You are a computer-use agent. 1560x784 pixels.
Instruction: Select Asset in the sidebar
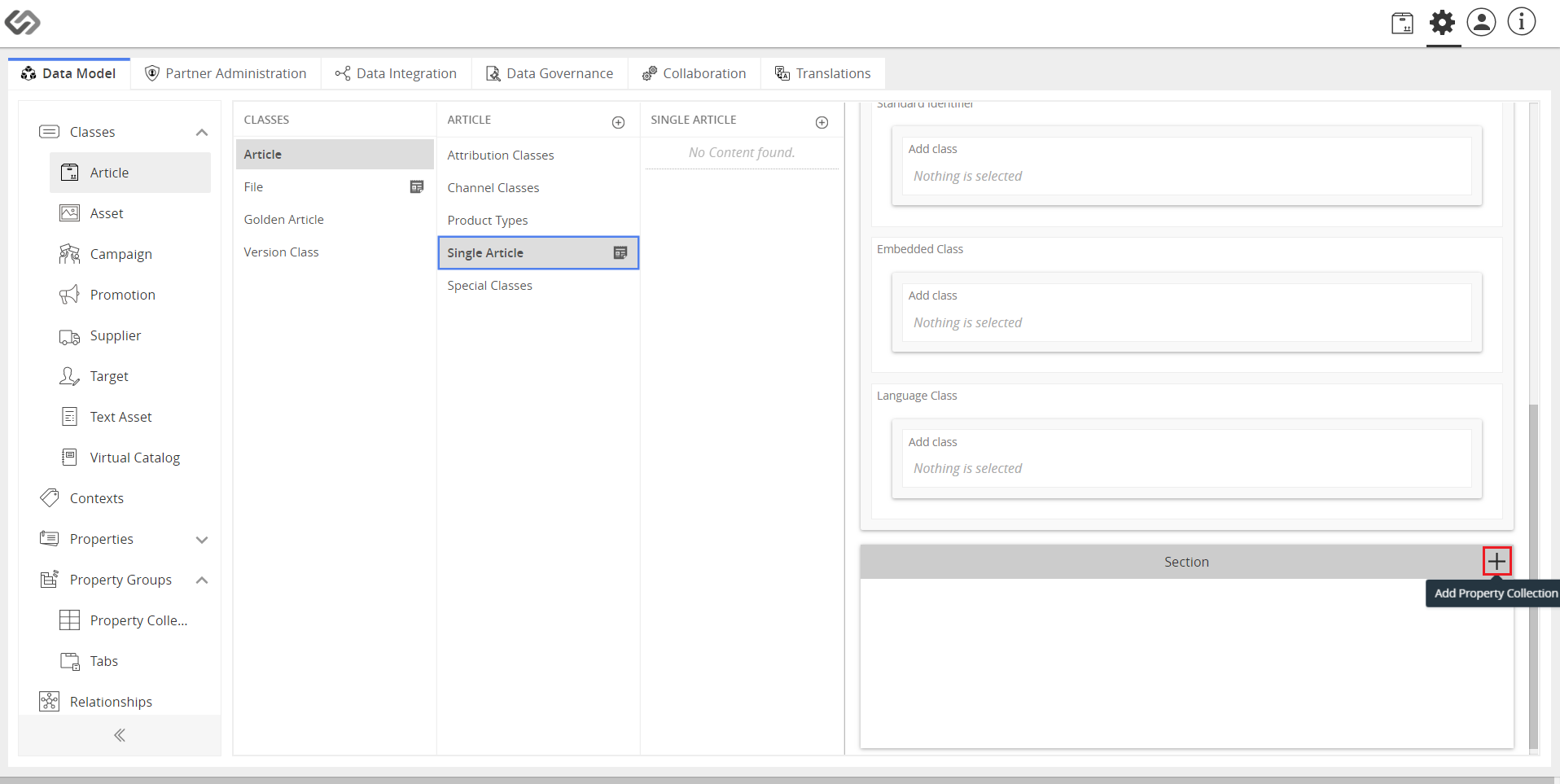(x=130, y=213)
